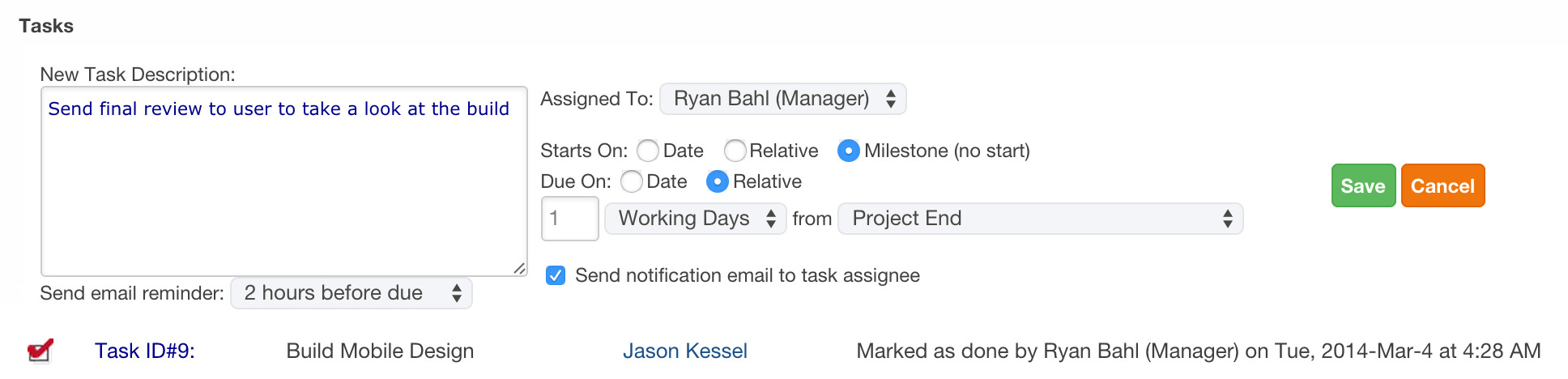This screenshot has height=379, width=1568.
Task: Click the resize grip of the description textarea
Action: coord(519,268)
